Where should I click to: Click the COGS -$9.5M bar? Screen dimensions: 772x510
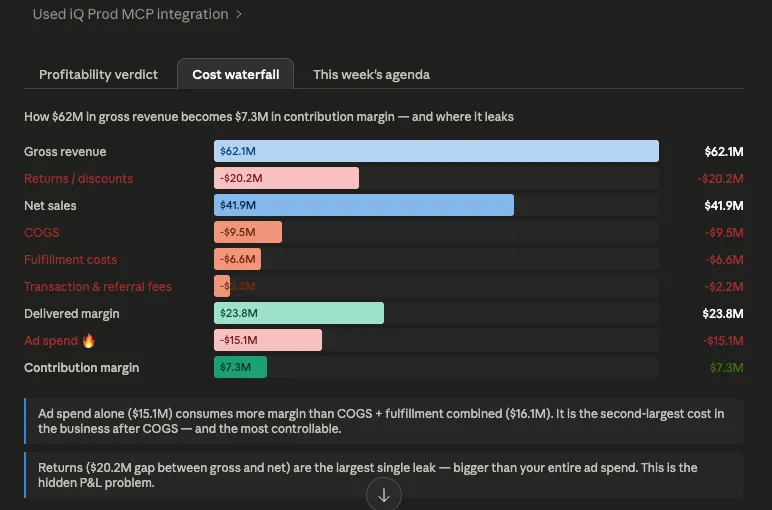click(248, 232)
